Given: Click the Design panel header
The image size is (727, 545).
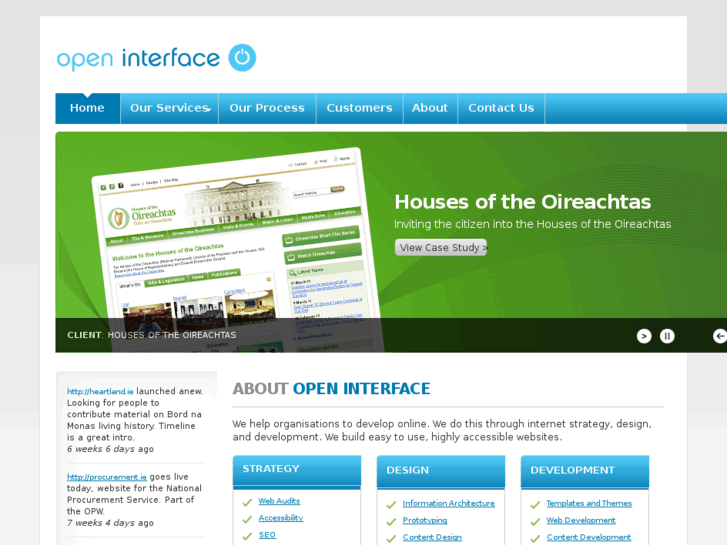Looking at the screenshot, I should point(441,472).
